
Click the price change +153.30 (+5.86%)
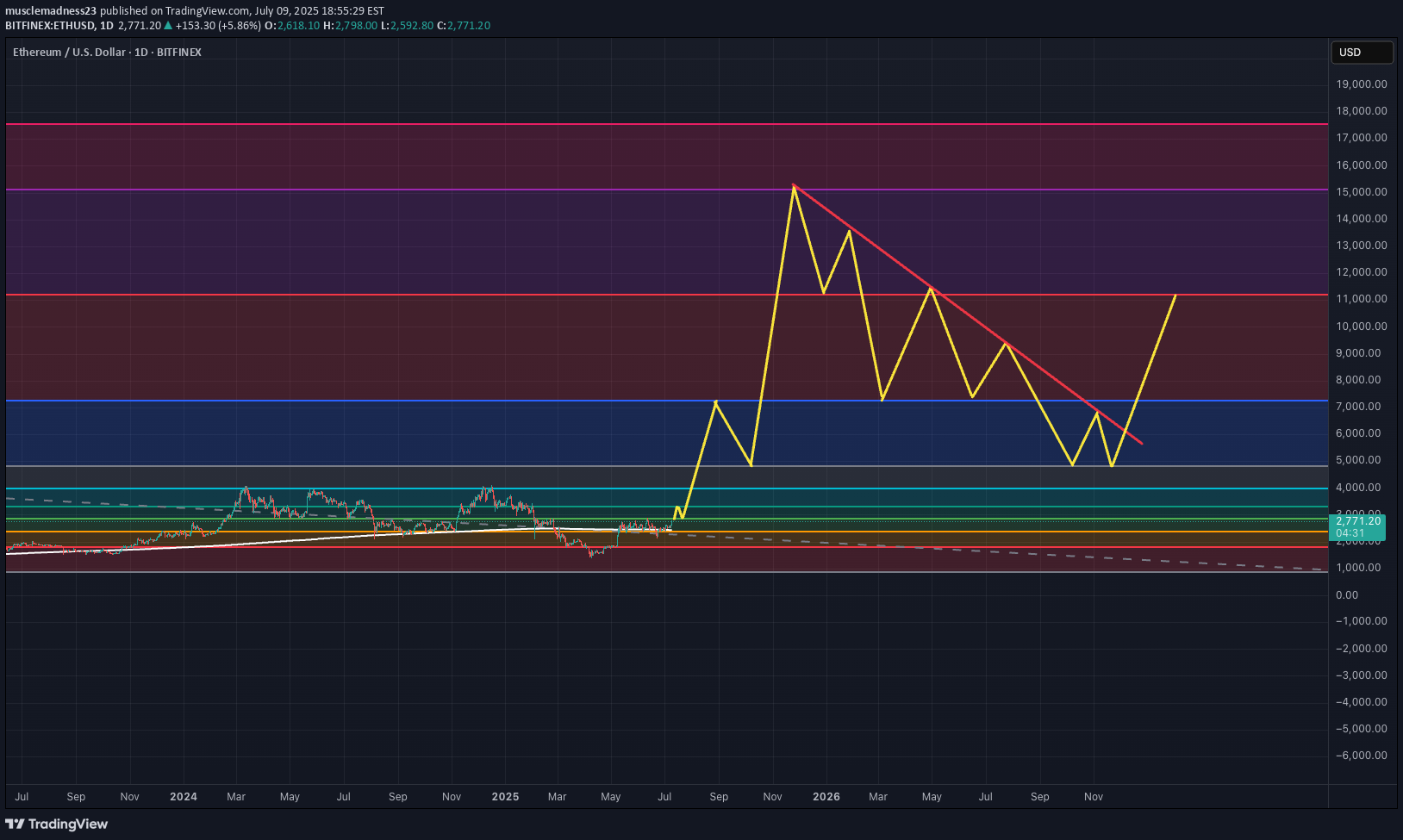[x=218, y=26]
